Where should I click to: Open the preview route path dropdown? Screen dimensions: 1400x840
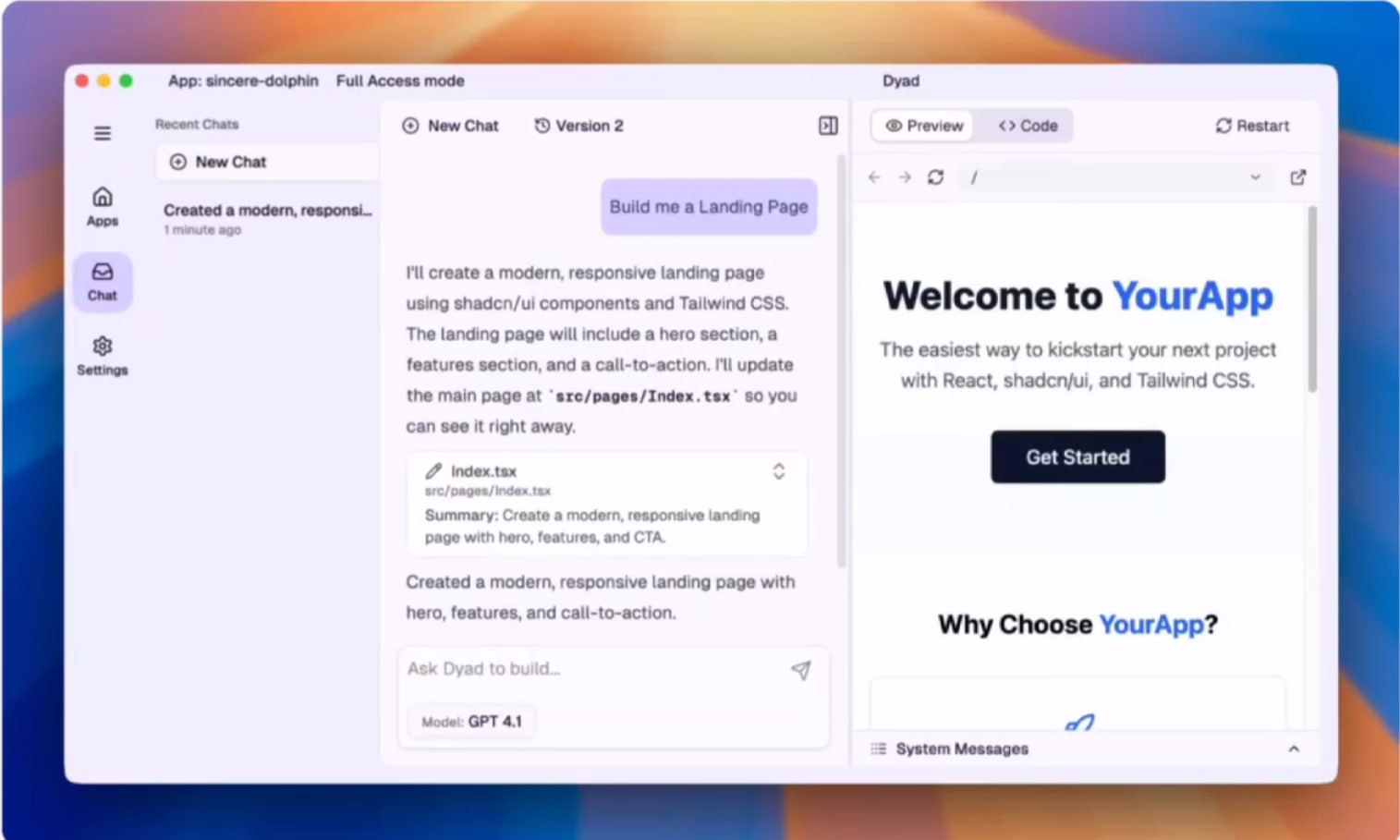point(1255,177)
